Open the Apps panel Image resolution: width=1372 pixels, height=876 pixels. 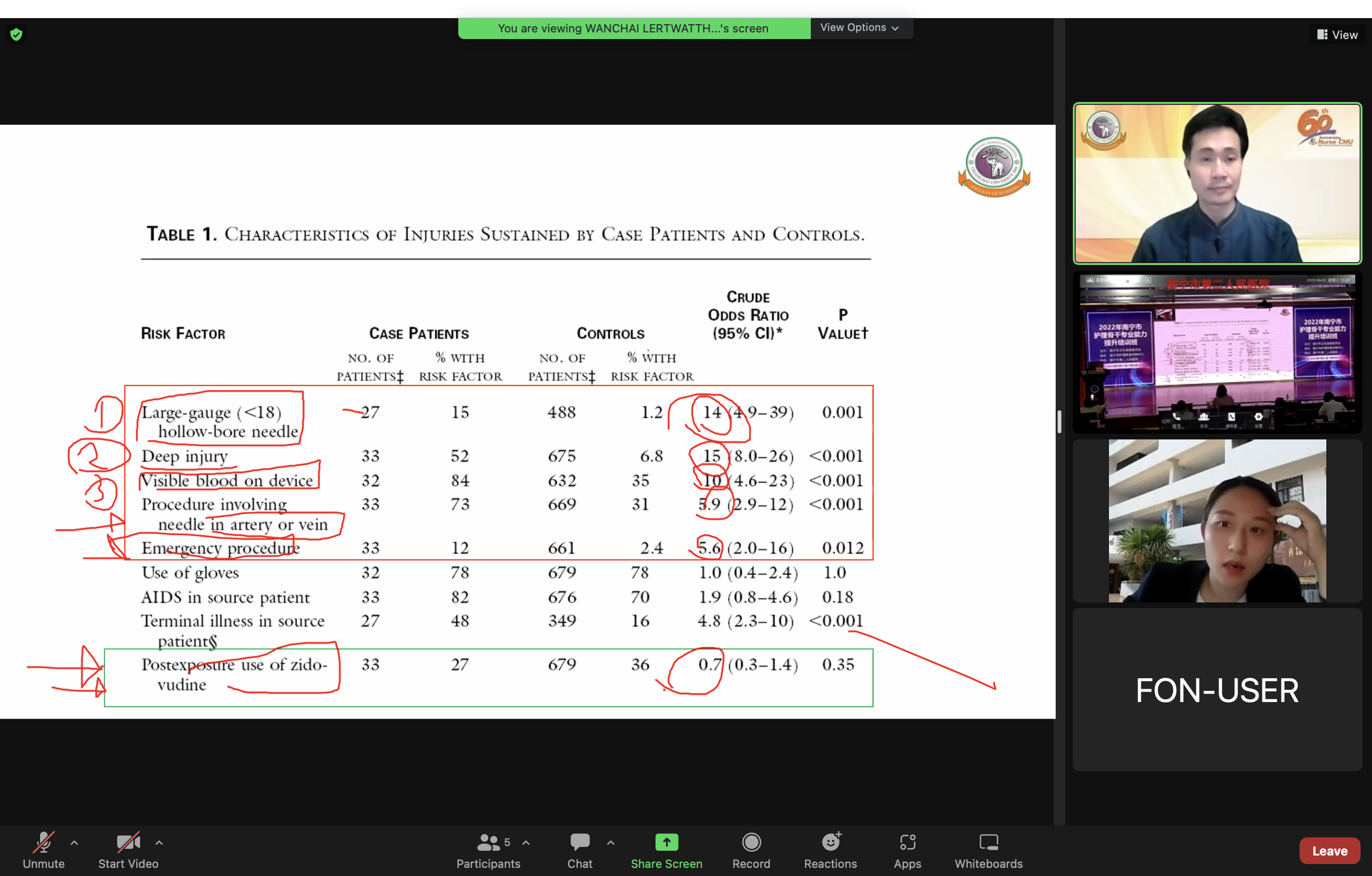[x=907, y=850]
